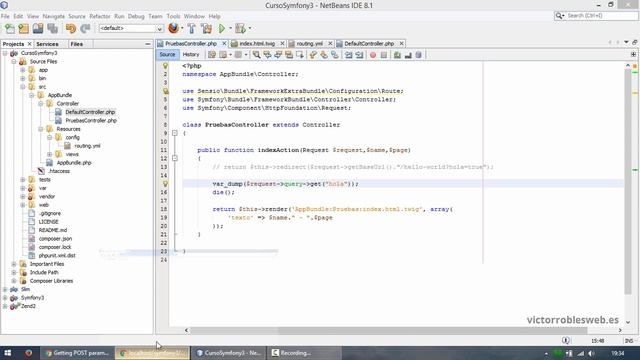The height and width of the screenshot is (360, 640).
Task: Collapse the indexAction function fold marker
Action: click(175, 158)
